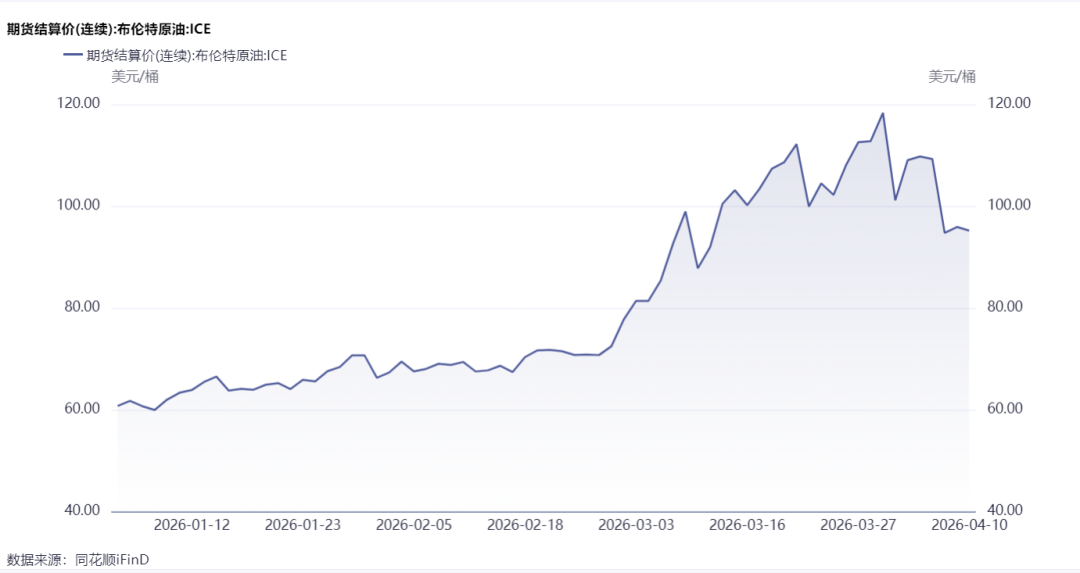Select the 2026-02-18 date label
The height and width of the screenshot is (573, 1080).
coord(525,525)
